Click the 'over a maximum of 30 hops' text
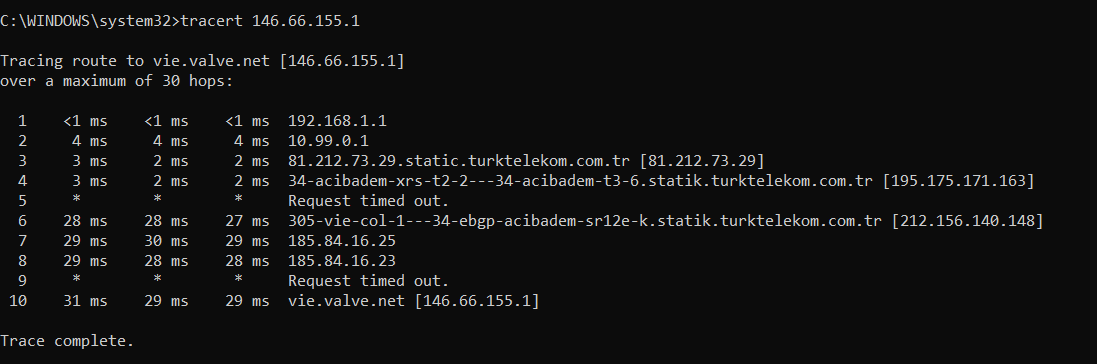Viewport: 1097px width, 364px height. coord(116,81)
